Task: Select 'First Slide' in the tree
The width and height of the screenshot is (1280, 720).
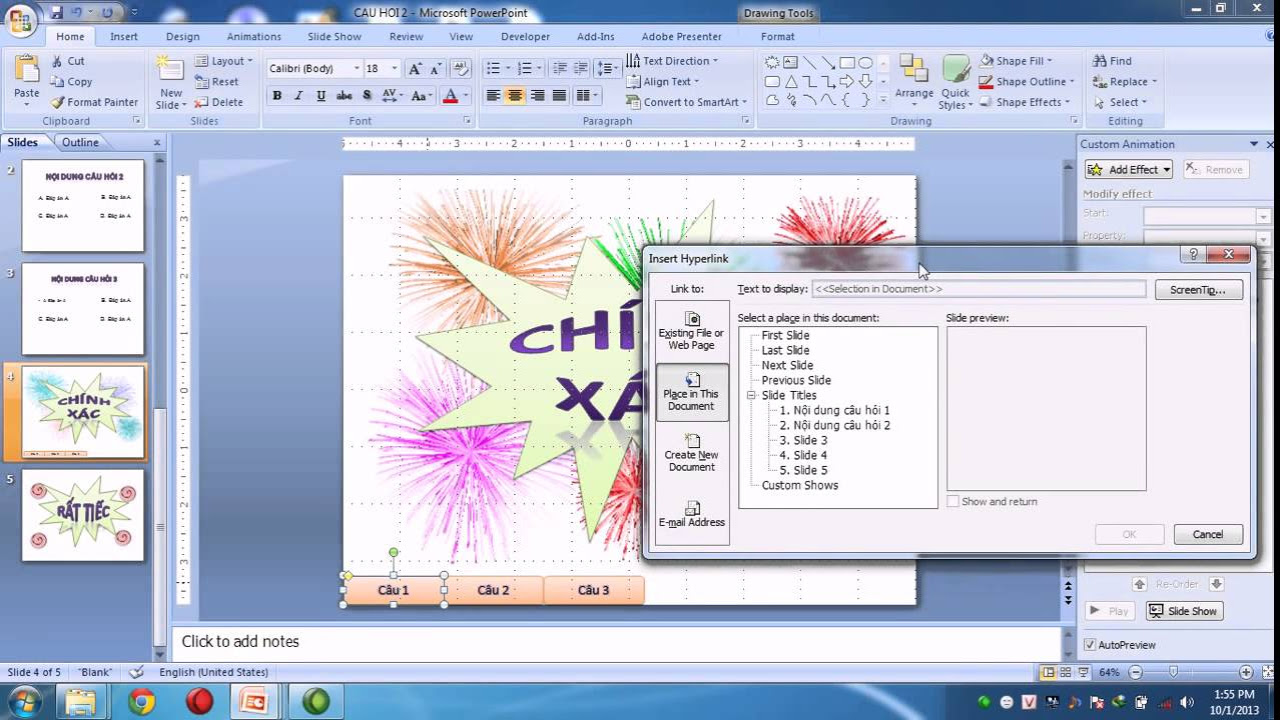Action: click(785, 335)
